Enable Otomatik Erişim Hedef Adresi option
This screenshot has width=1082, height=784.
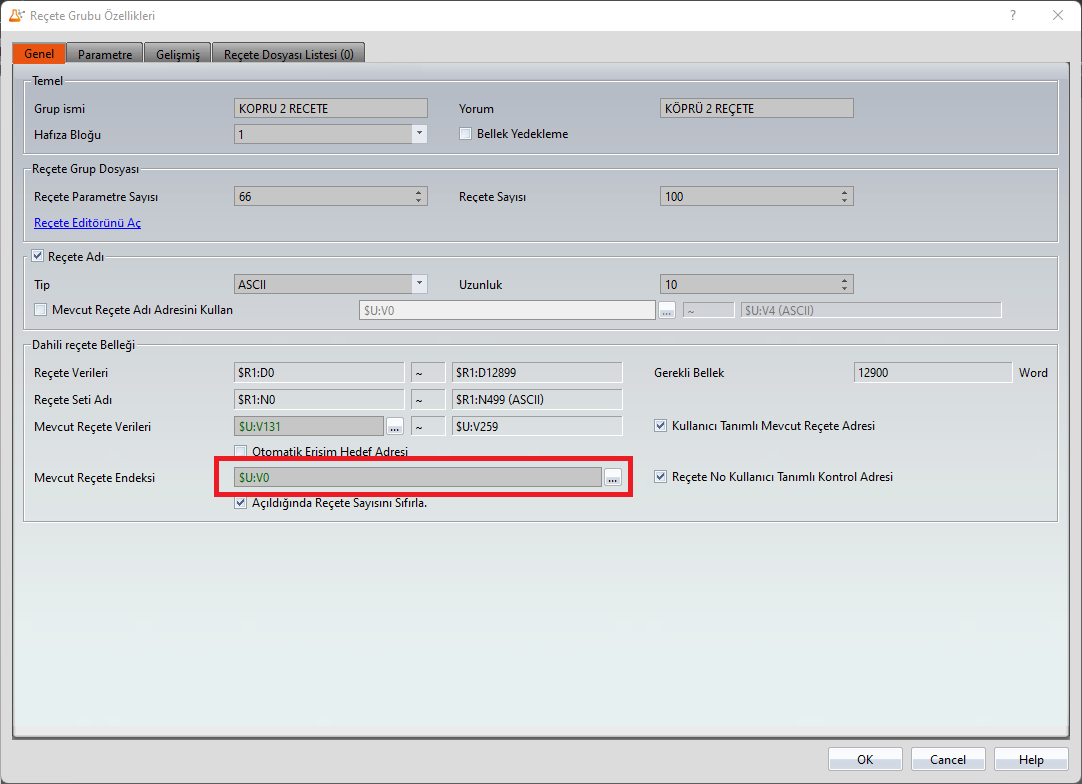point(240,451)
